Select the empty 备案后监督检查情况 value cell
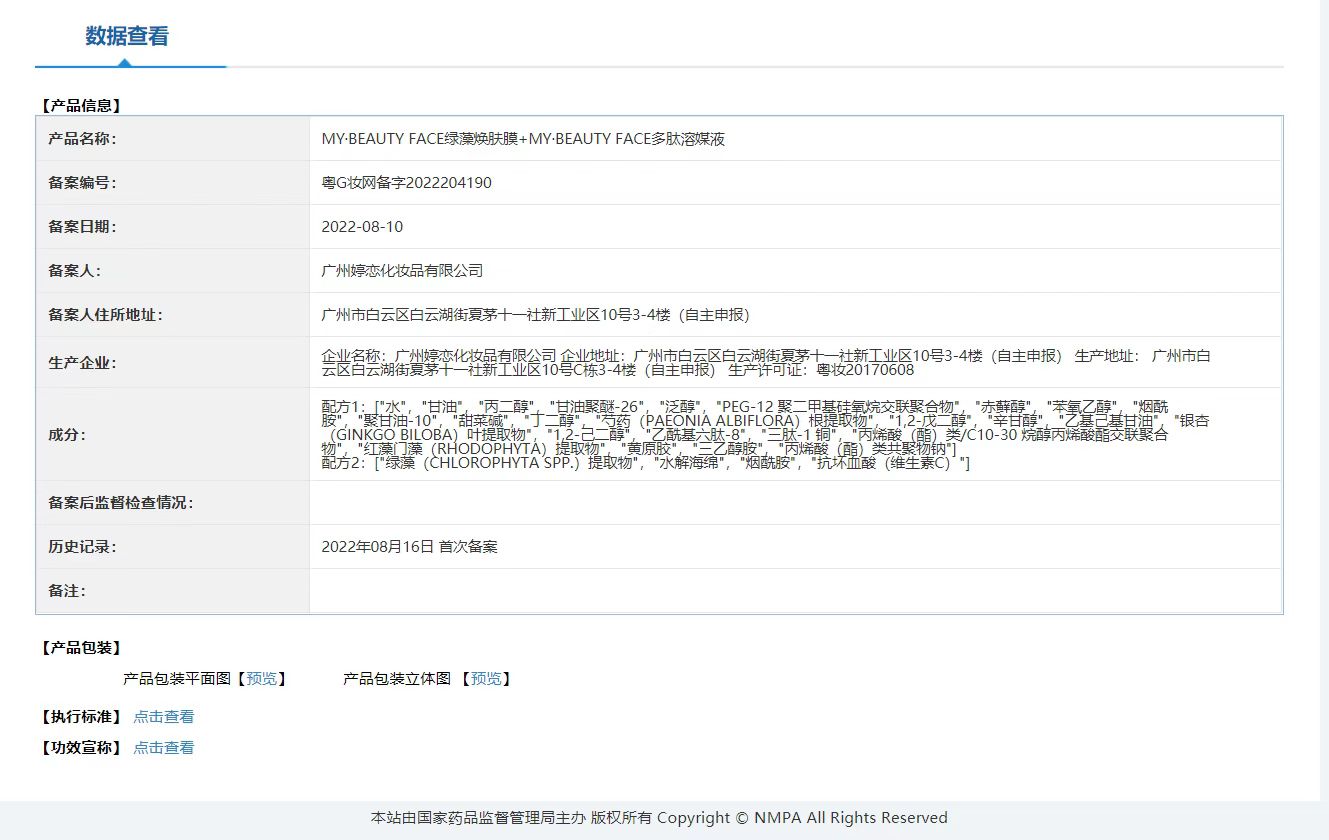This screenshot has width=1329, height=840. pyautogui.click(x=795, y=503)
